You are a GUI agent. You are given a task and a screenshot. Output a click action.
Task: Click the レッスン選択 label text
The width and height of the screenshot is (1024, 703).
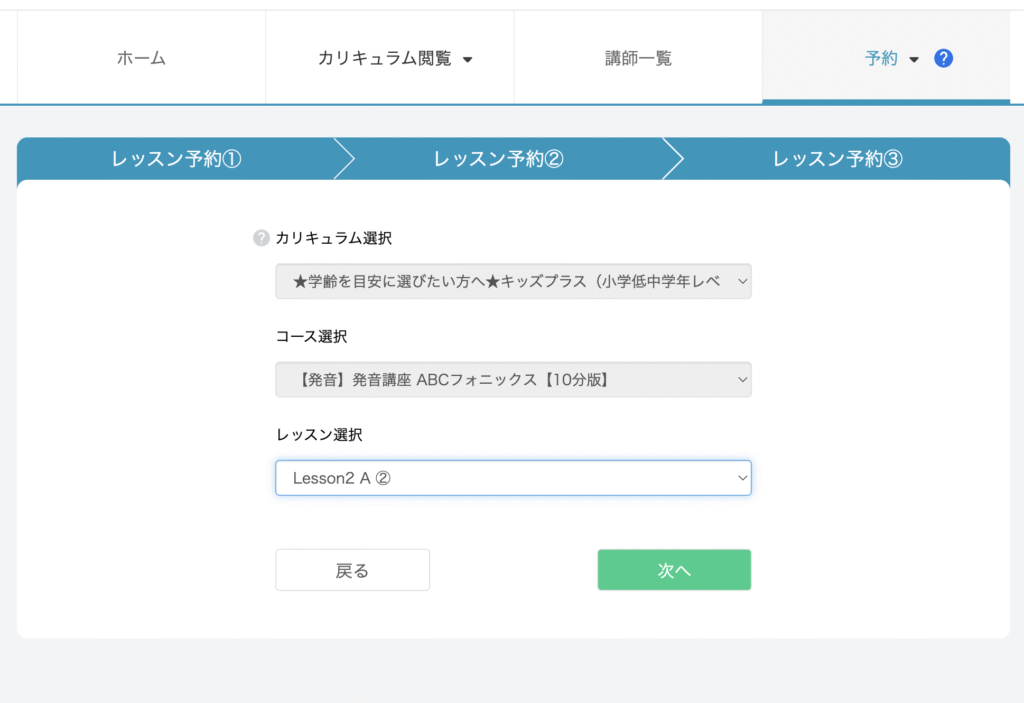coord(319,435)
